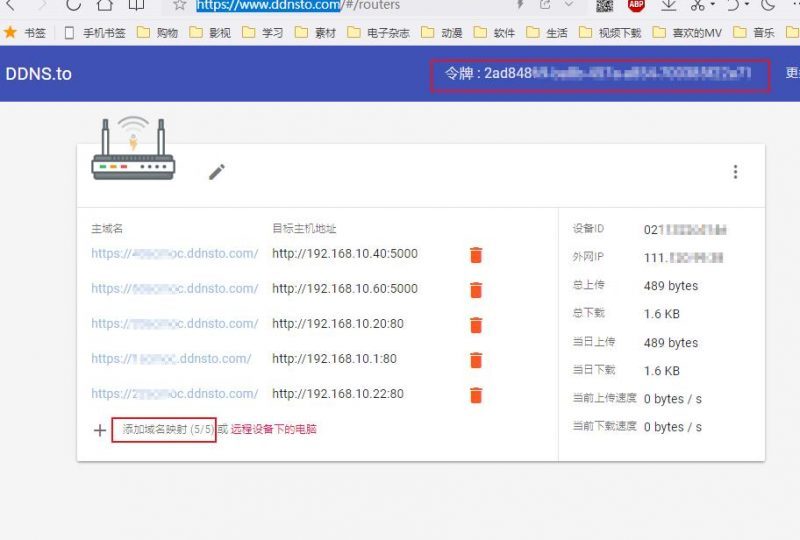Screen dimensions: 800x540
Task: Click the bookmark star in address bar
Action: (x=179, y=5)
